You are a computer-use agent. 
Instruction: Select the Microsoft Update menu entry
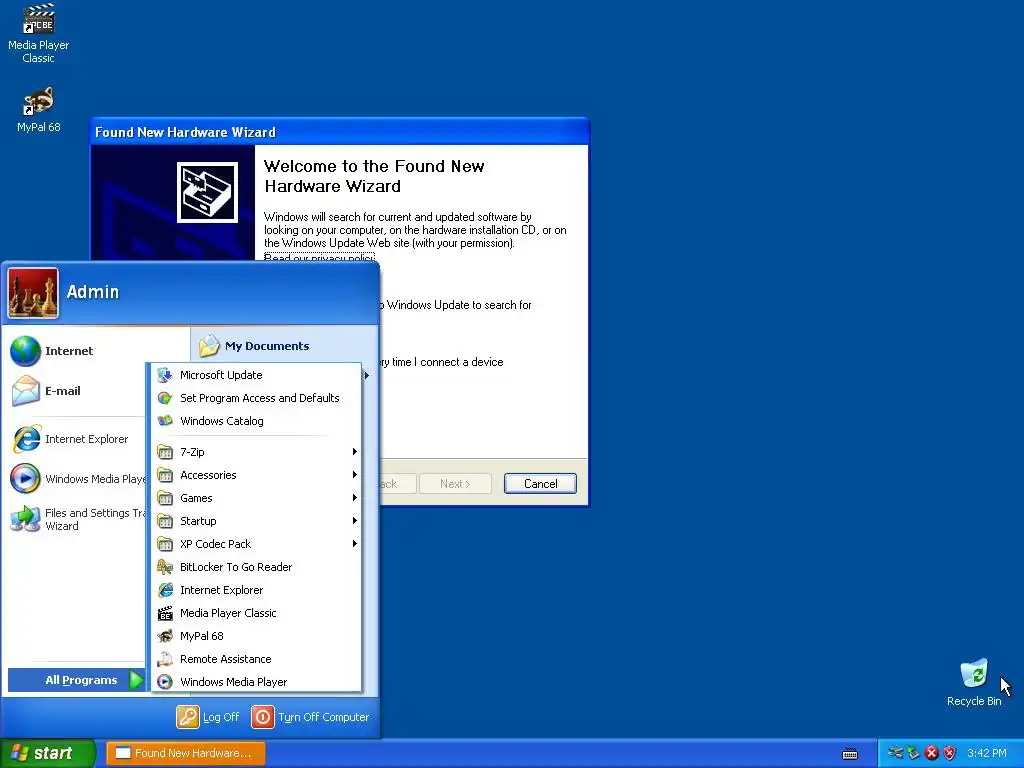(x=257, y=375)
